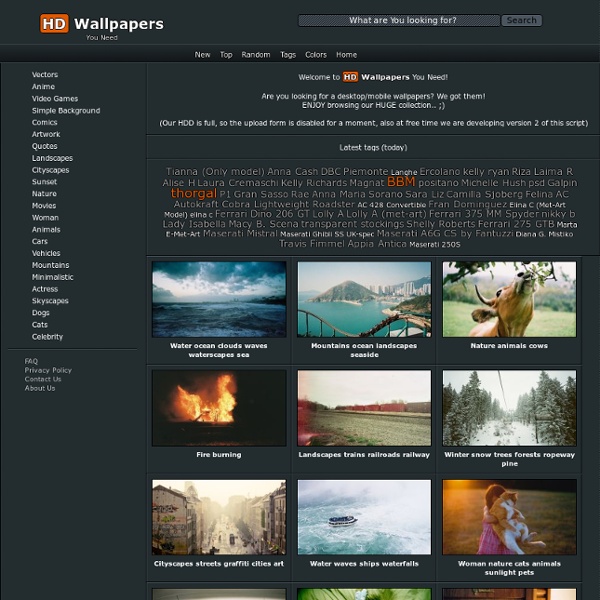Screen dimensions: 600x600
Task: Open the Random menu item
Action: [x=256, y=55]
